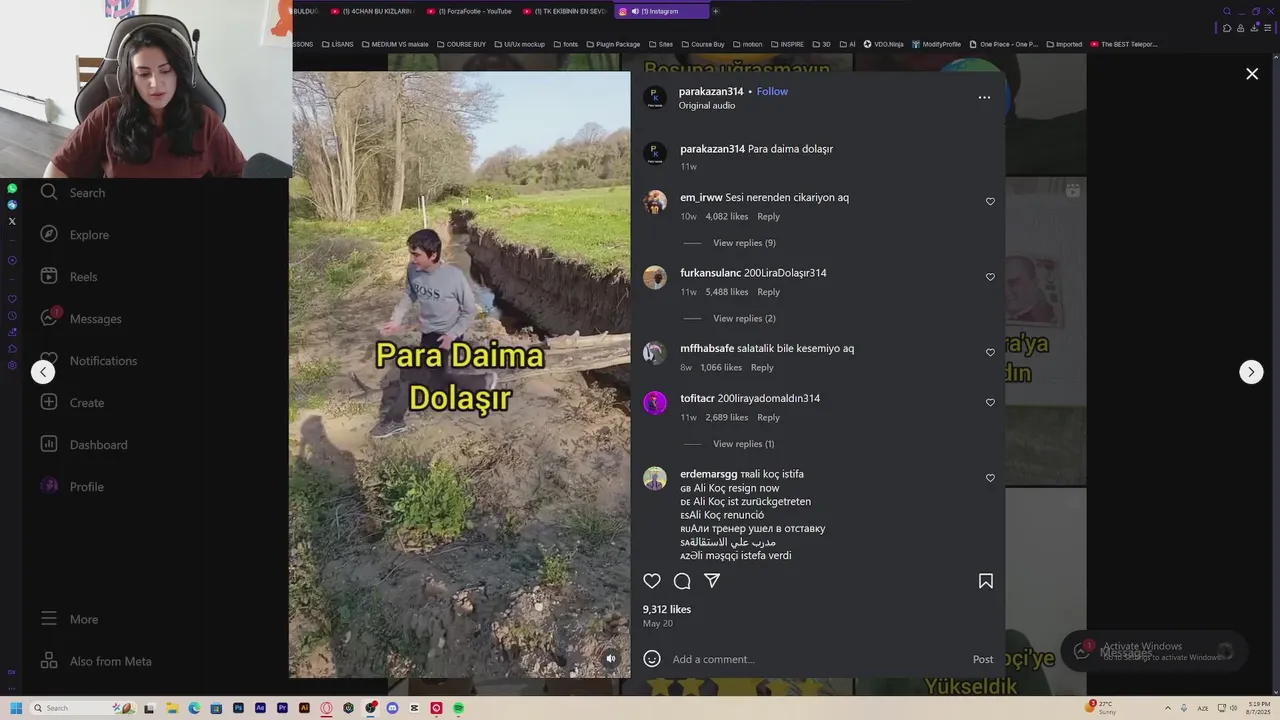Close the post overlay with X
Viewport: 1280px width, 720px height.
(x=1252, y=74)
